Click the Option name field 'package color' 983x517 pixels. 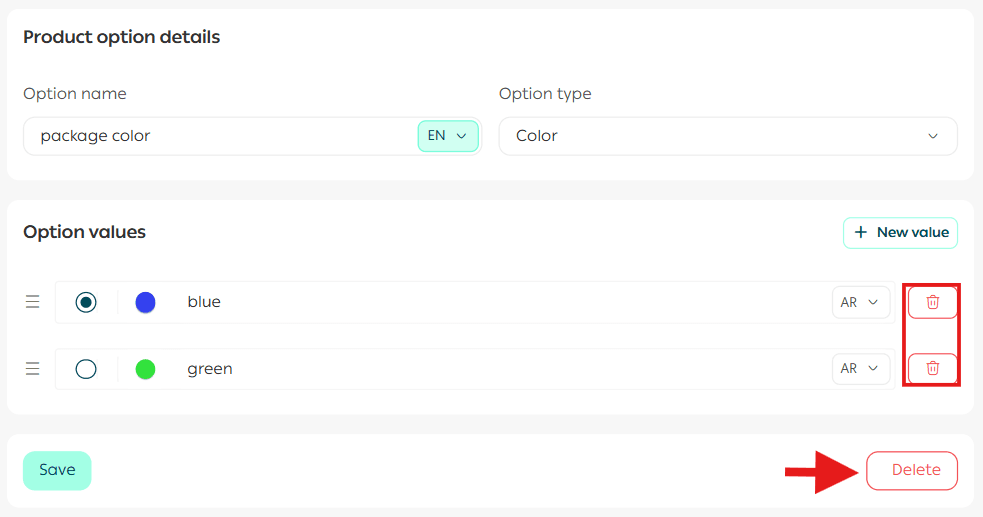(x=220, y=136)
